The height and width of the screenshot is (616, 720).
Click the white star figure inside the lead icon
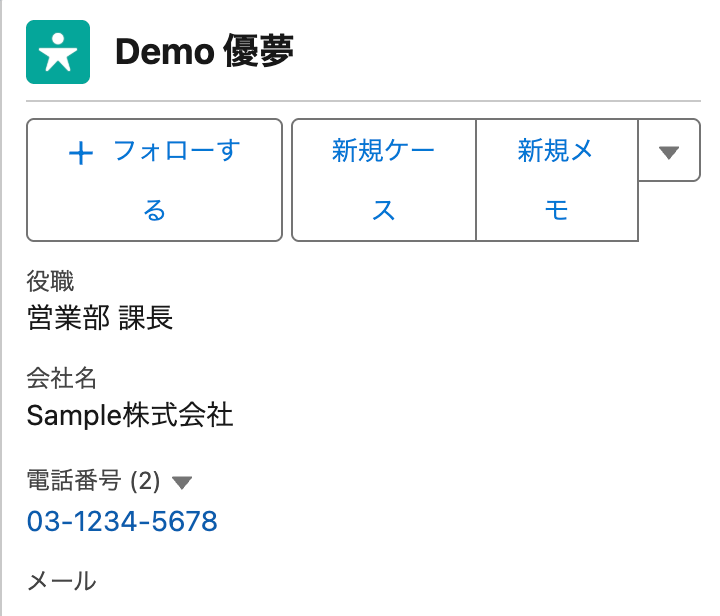58,52
